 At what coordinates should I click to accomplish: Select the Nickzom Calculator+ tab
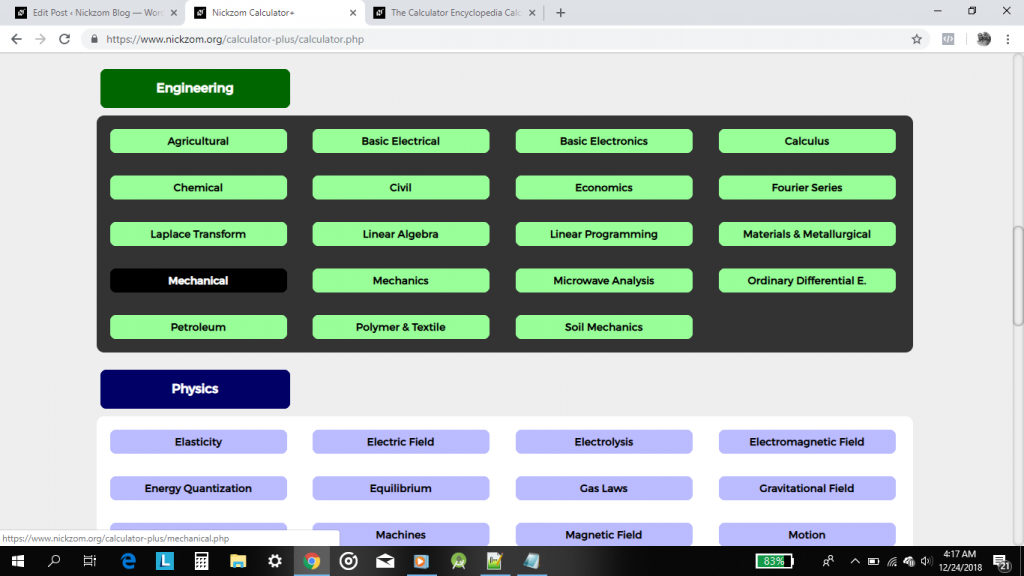click(276, 12)
